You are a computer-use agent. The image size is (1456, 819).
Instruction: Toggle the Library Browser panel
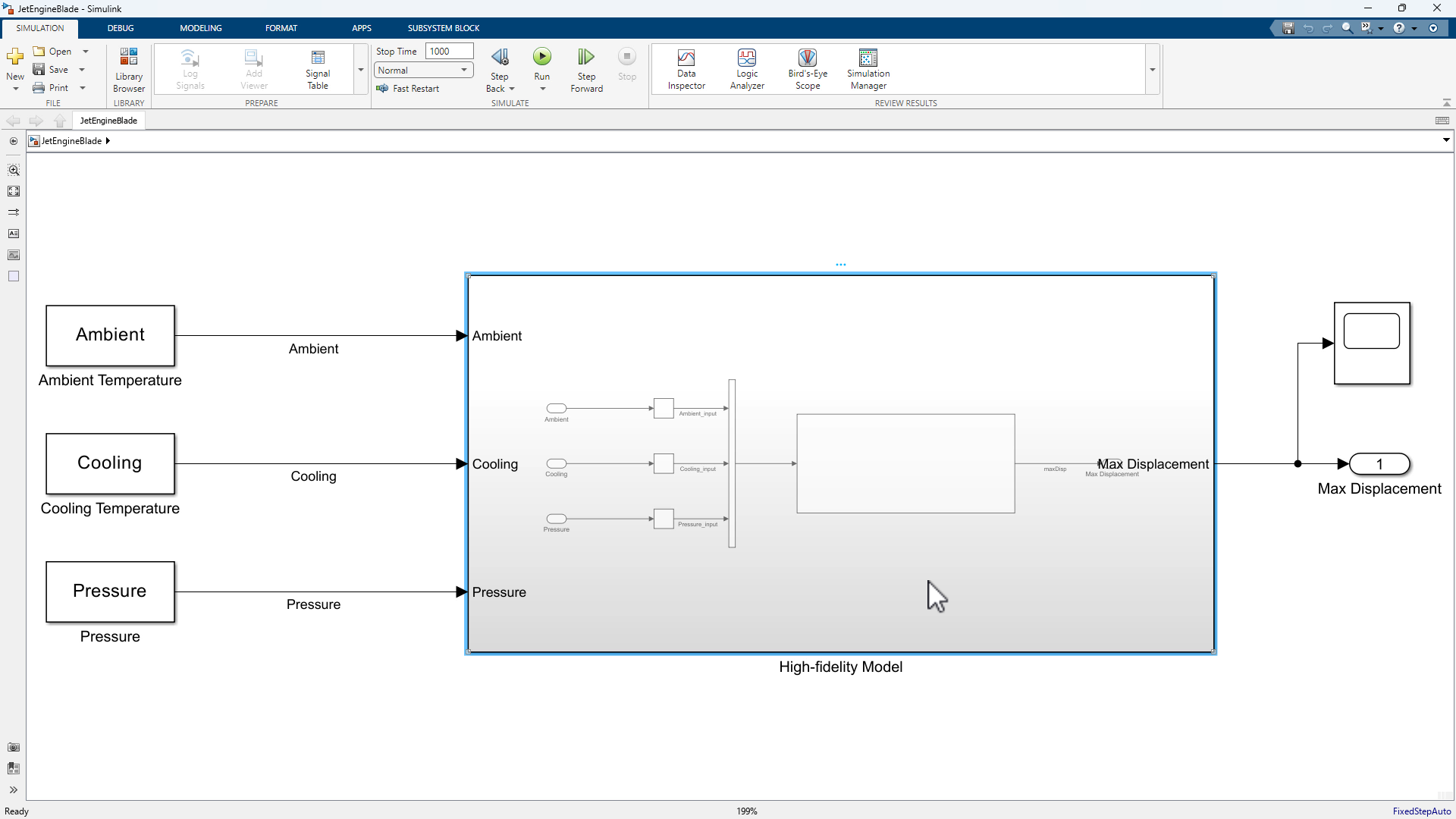[129, 67]
